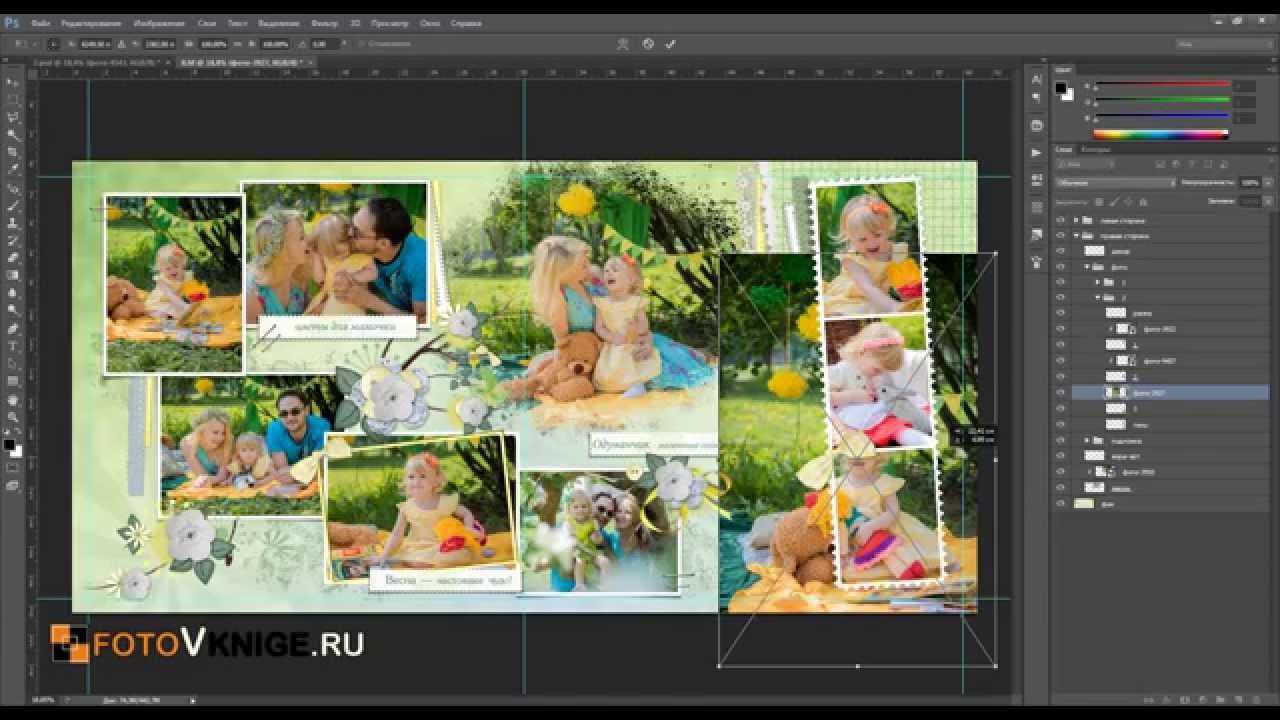
Task: Click the foreground color swatch in Color panel
Action: (1061, 88)
